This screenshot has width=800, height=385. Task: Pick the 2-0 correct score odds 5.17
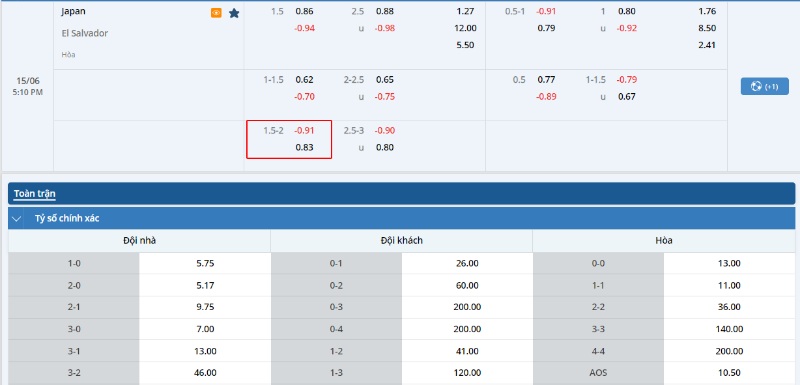pyautogui.click(x=205, y=286)
